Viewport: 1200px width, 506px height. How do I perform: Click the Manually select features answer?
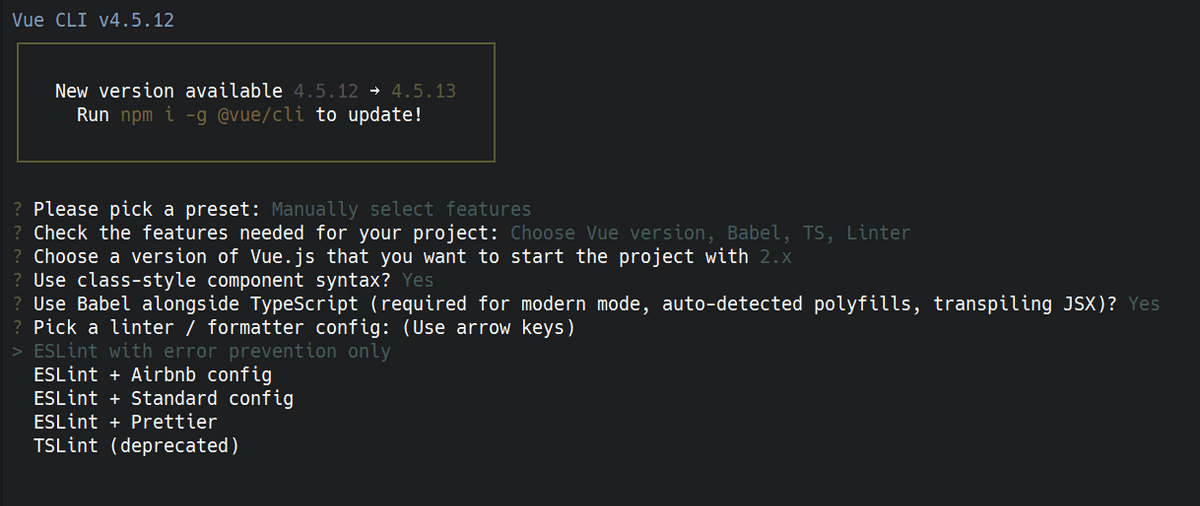click(x=401, y=209)
